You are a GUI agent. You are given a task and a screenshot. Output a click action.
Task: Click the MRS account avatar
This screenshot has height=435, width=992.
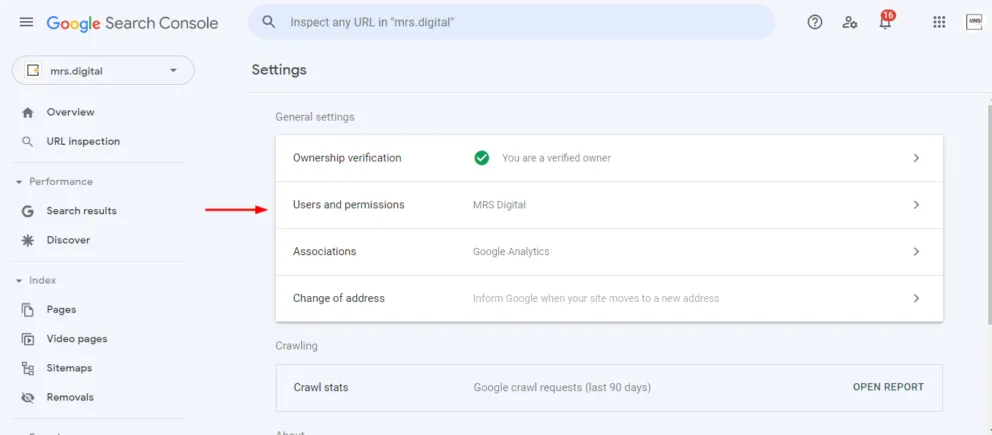974,22
